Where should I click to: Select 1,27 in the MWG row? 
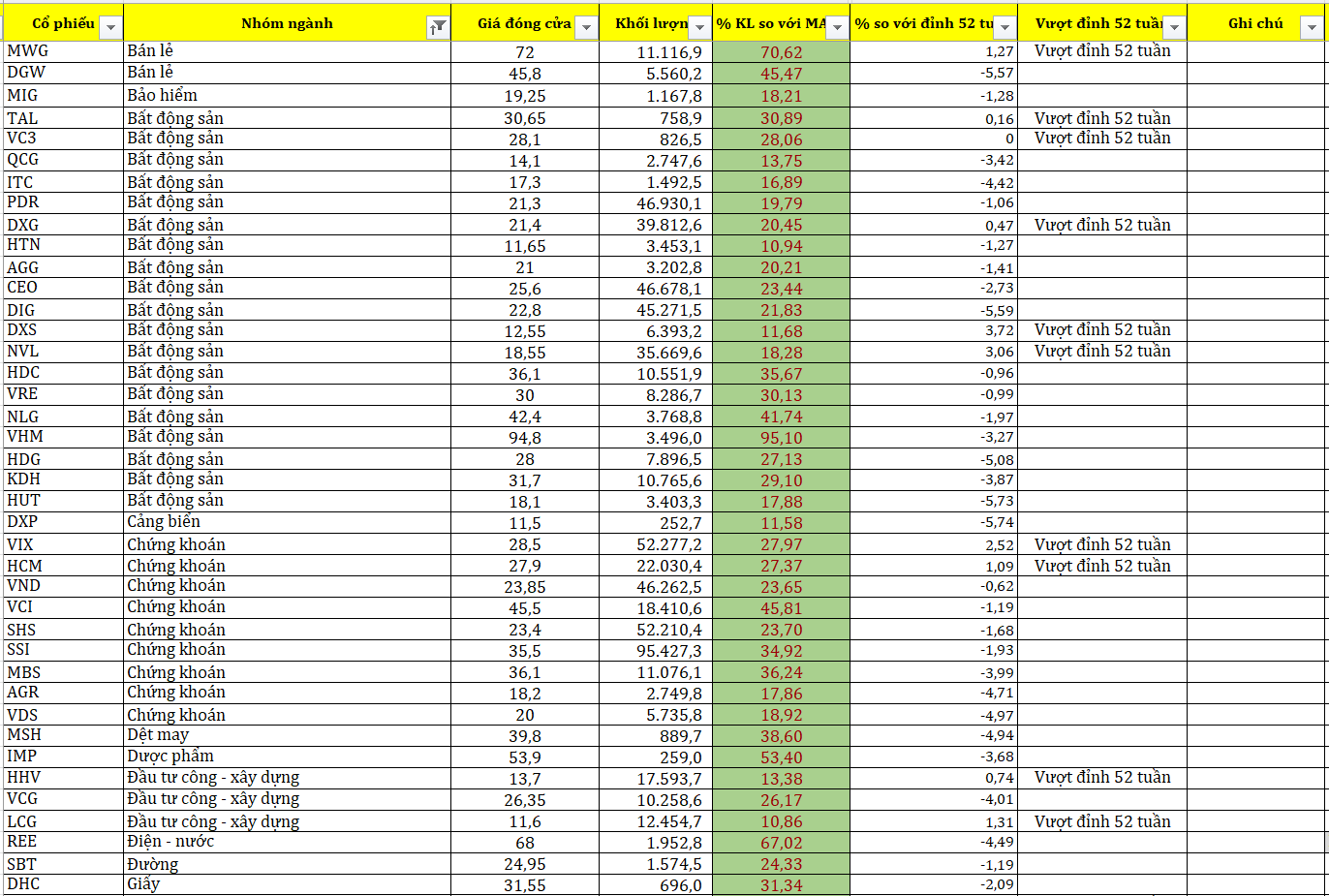click(934, 51)
